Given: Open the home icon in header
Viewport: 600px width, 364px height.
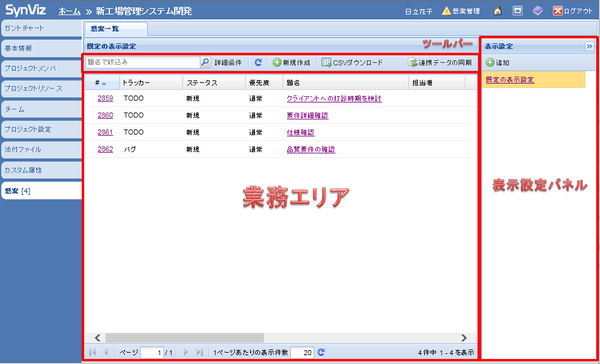Looking at the screenshot, I should point(498,11).
